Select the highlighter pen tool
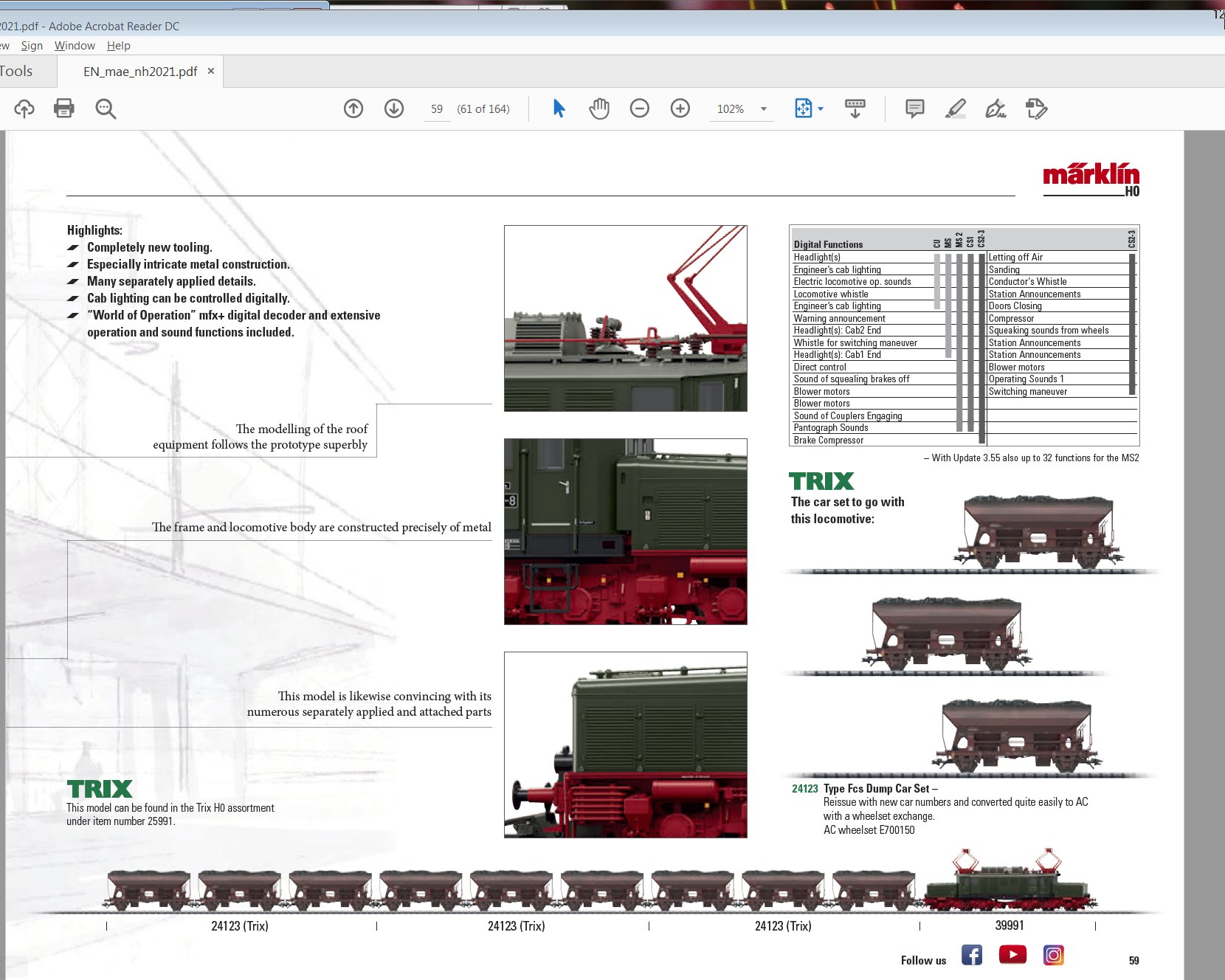 click(956, 108)
